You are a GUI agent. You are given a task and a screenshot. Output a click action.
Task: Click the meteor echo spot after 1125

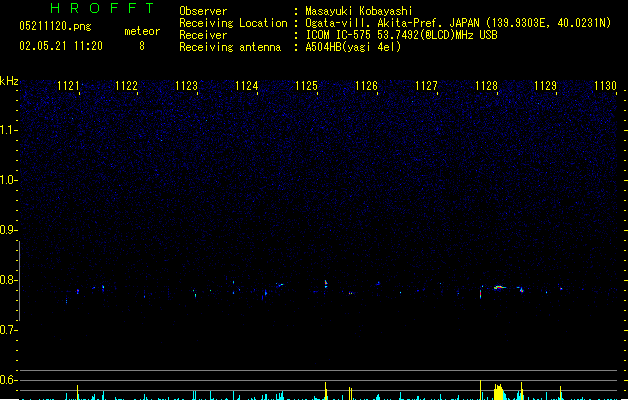point(326,284)
